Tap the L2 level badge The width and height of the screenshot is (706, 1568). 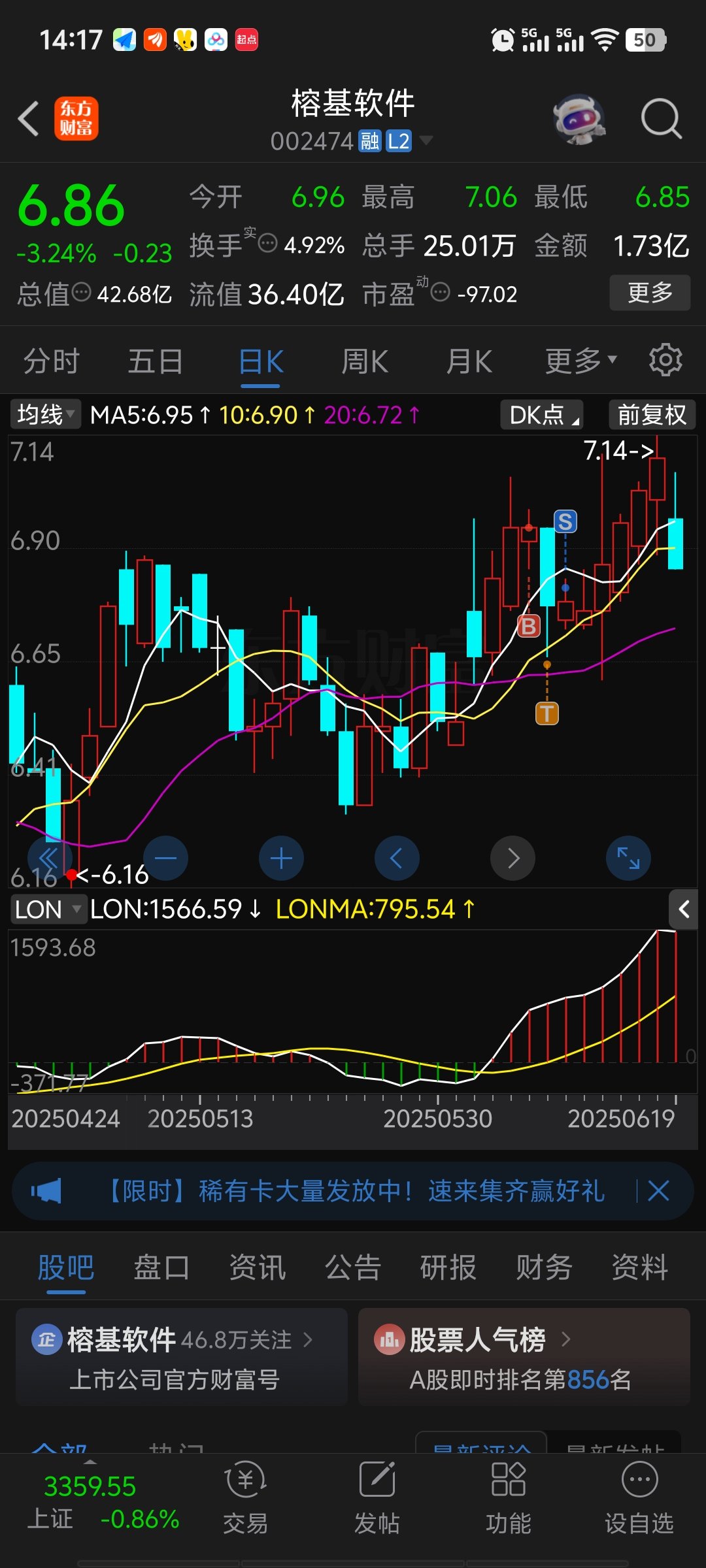pyautogui.click(x=399, y=141)
